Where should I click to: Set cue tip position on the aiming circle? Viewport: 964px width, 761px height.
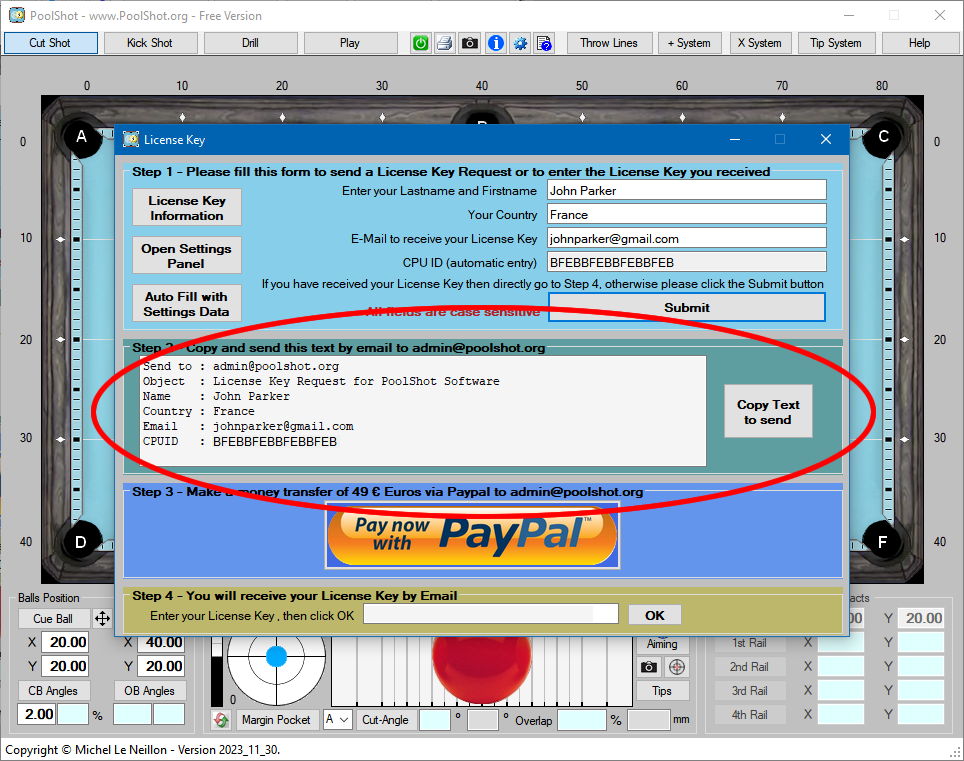tap(277, 657)
